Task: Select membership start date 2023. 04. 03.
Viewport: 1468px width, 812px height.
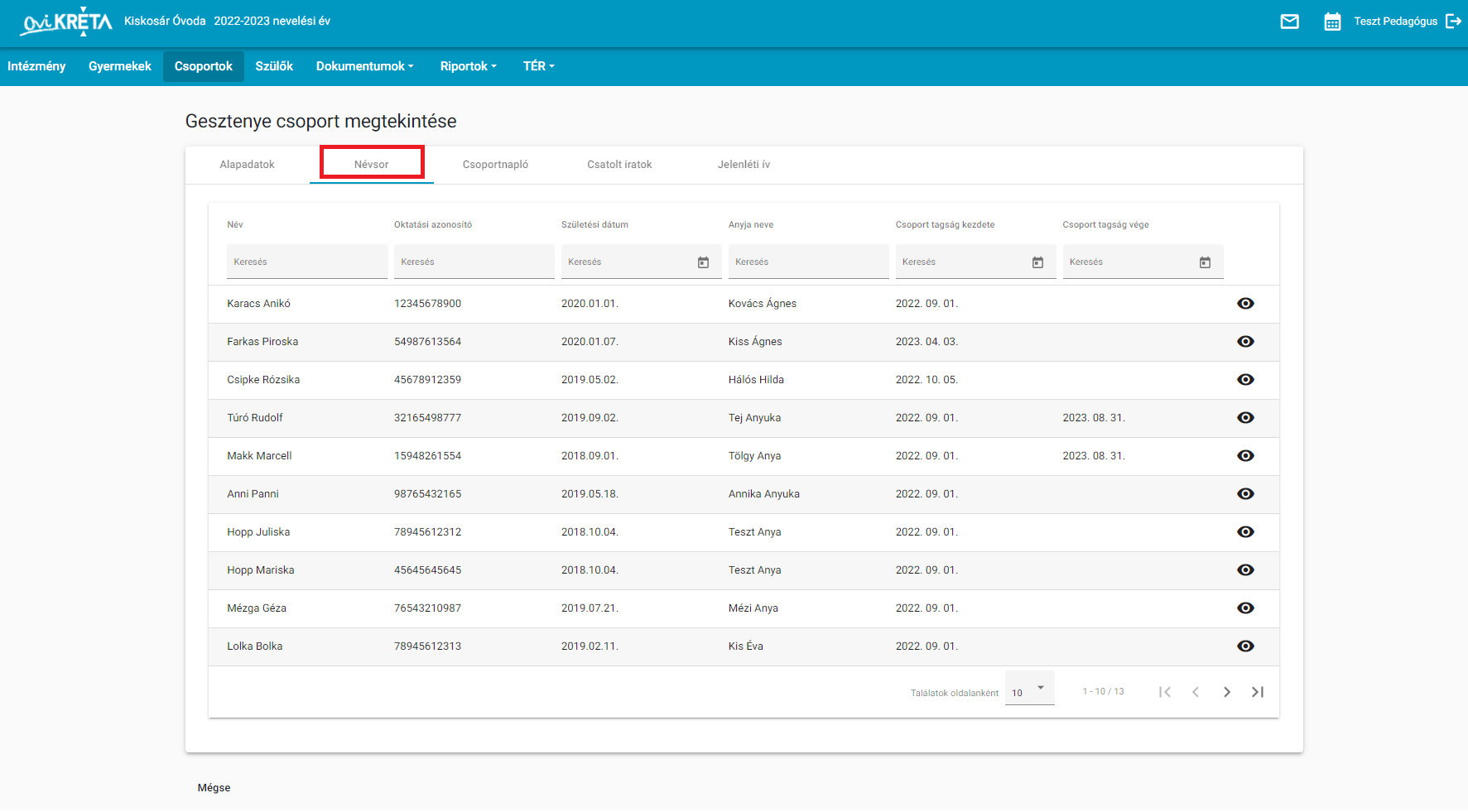Action: pos(927,342)
